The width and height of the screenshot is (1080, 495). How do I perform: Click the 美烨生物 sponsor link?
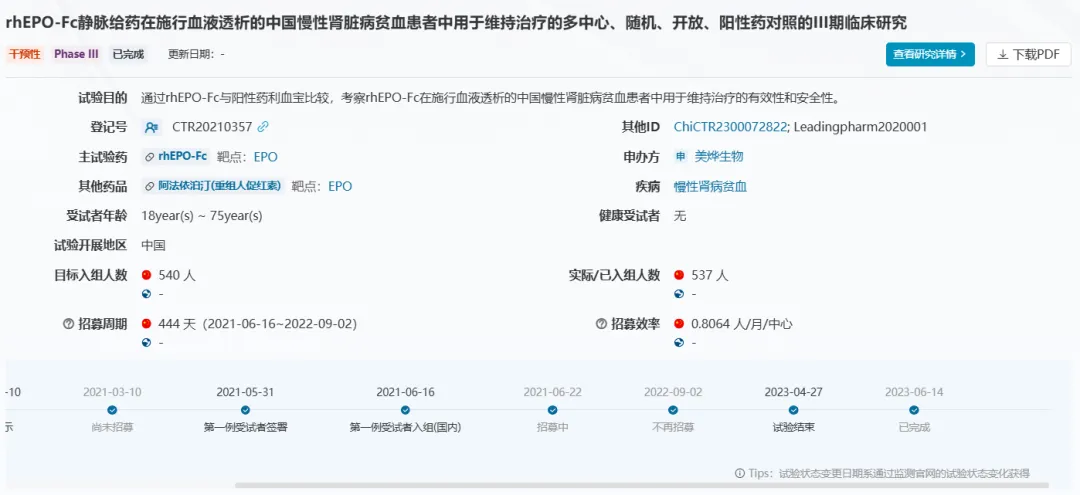point(719,157)
